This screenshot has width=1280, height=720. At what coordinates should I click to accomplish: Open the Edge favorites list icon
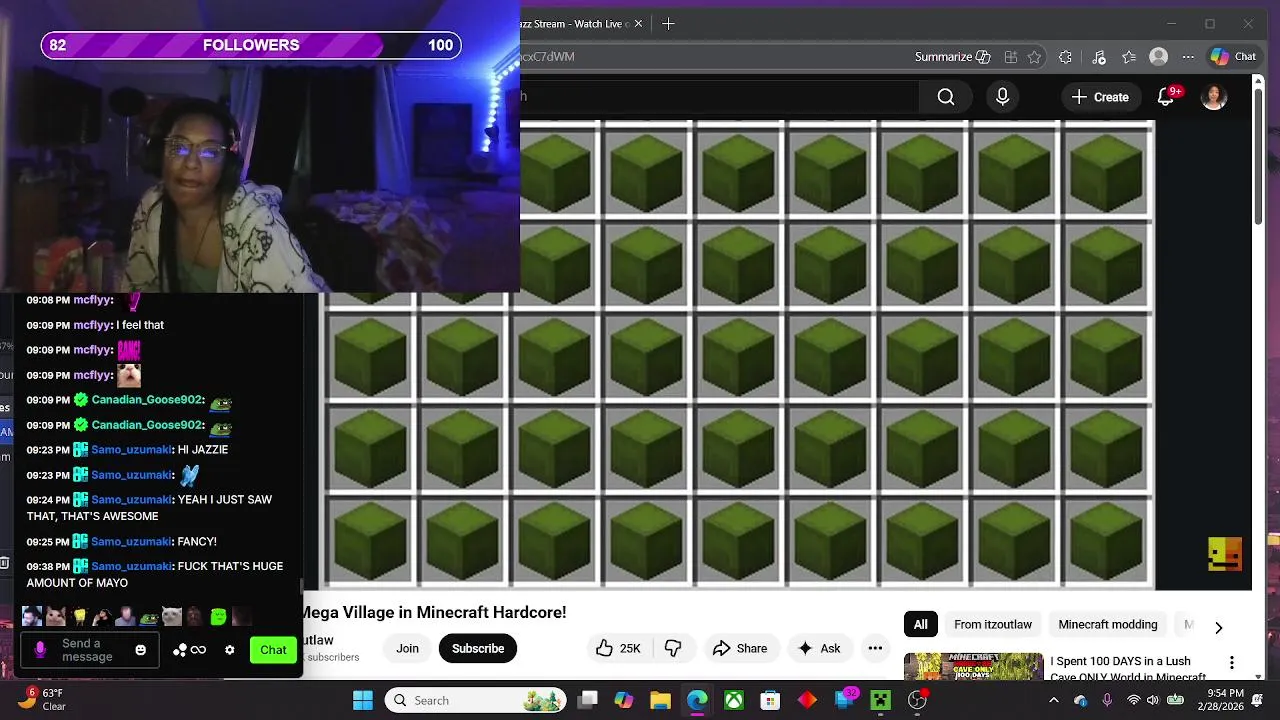pos(1129,57)
